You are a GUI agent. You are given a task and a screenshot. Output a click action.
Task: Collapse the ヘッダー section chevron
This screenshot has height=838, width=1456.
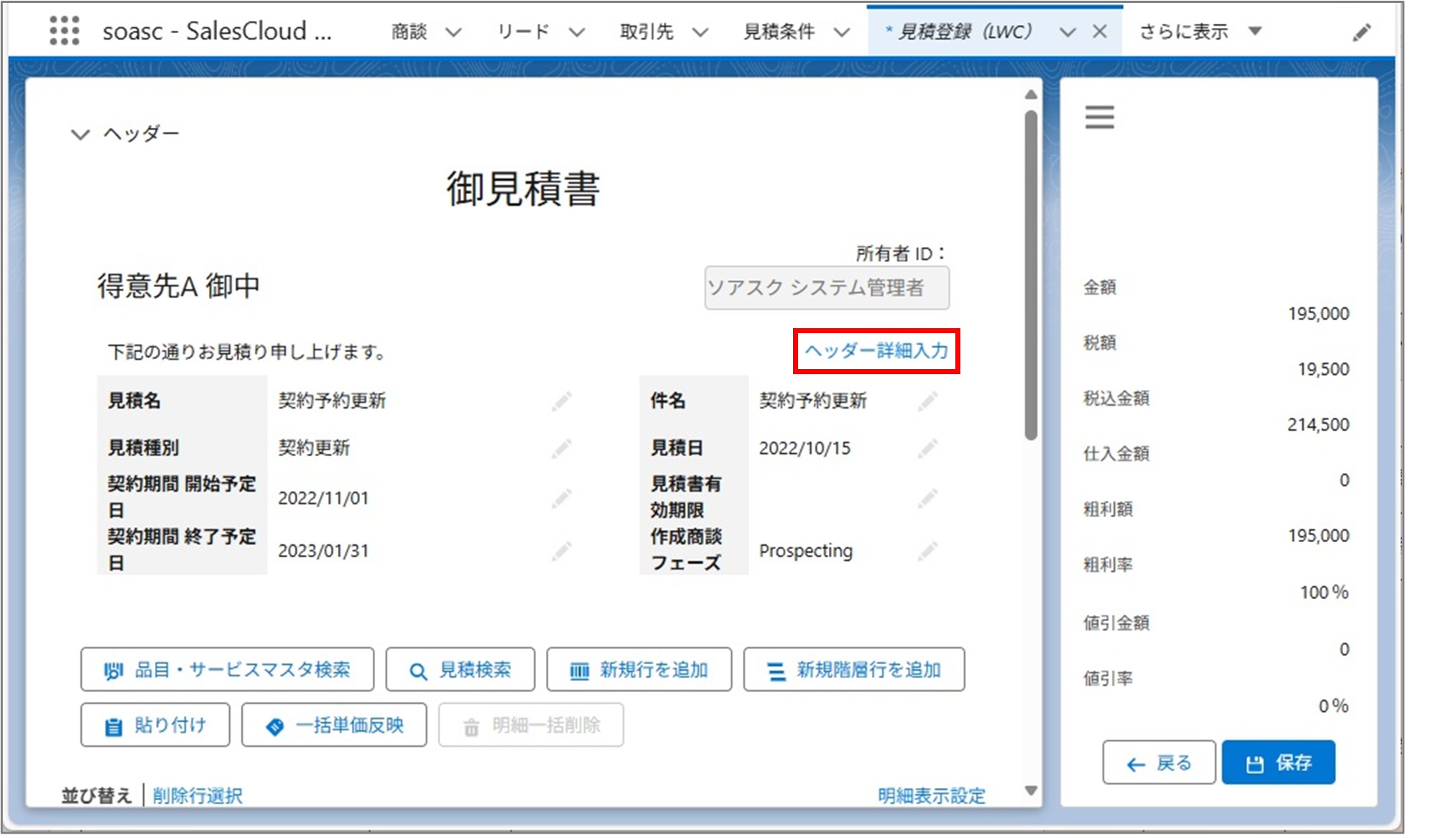(x=79, y=133)
